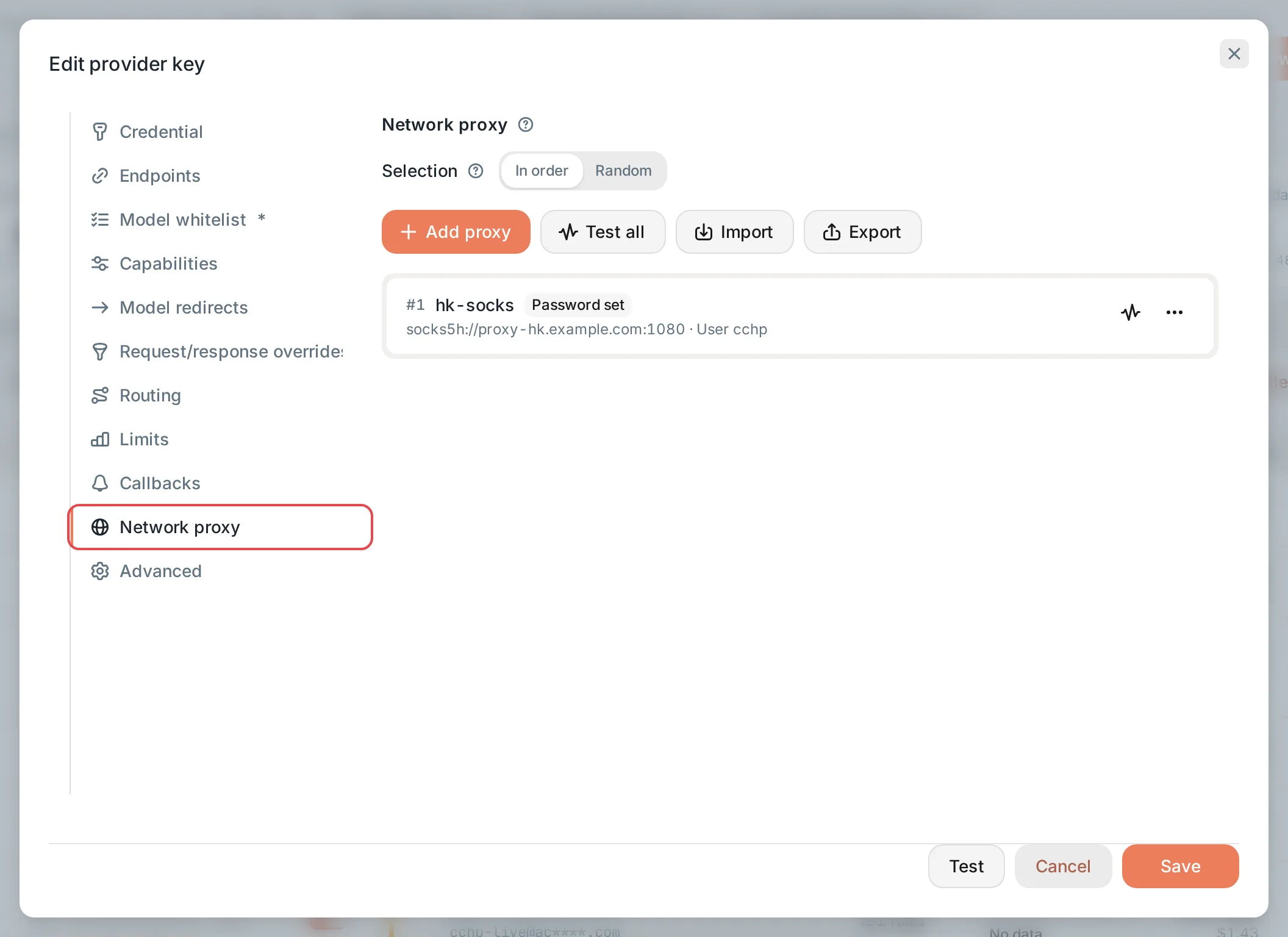Open the Endpoints section
The image size is (1288, 937).
pyautogui.click(x=220, y=176)
